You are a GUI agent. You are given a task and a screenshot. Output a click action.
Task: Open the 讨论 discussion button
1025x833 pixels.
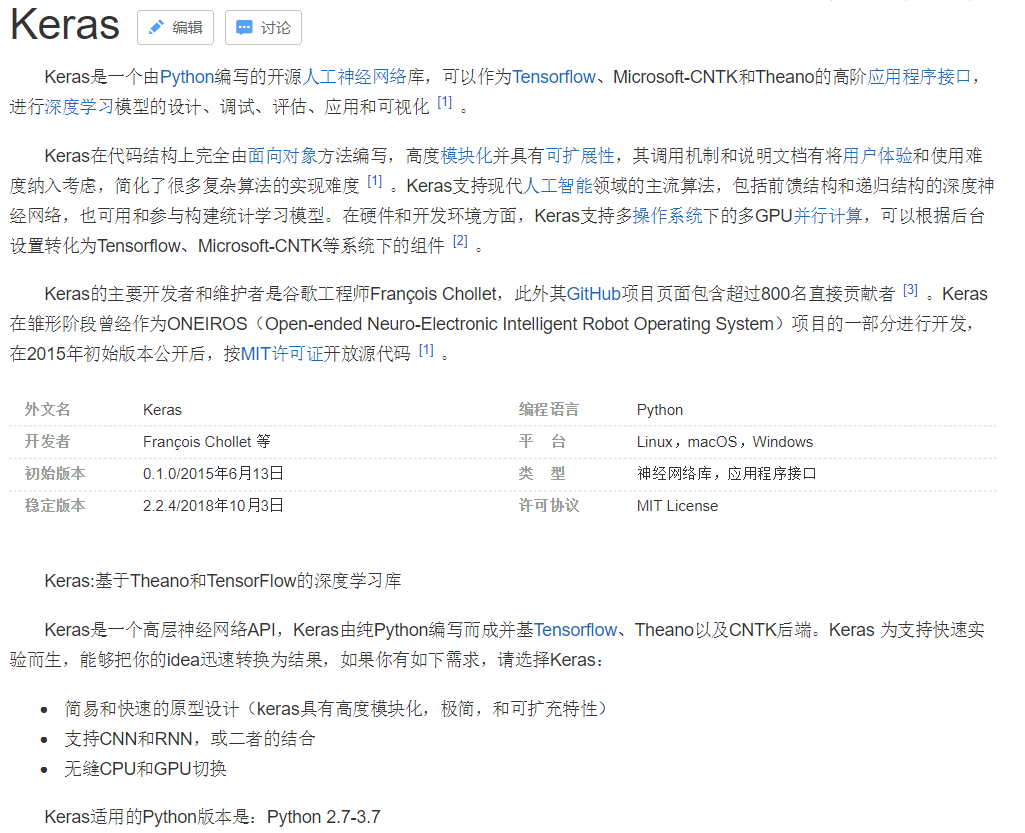coord(263,27)
